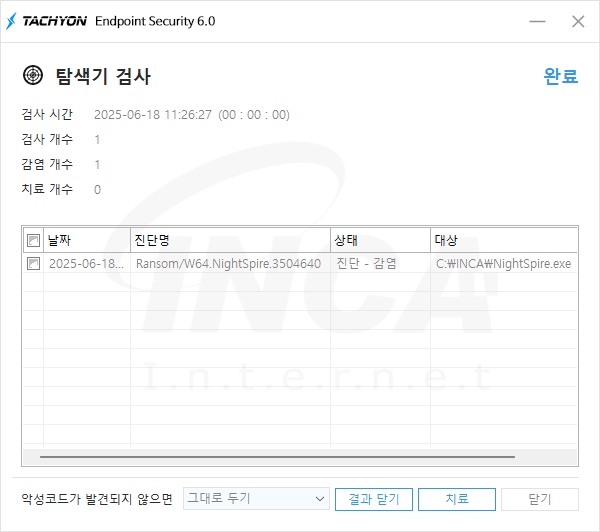Image resolution: width=600 pixels, height=532 pixels.
Task: Click the 상태 column header
Action: (x=380, y=240)
